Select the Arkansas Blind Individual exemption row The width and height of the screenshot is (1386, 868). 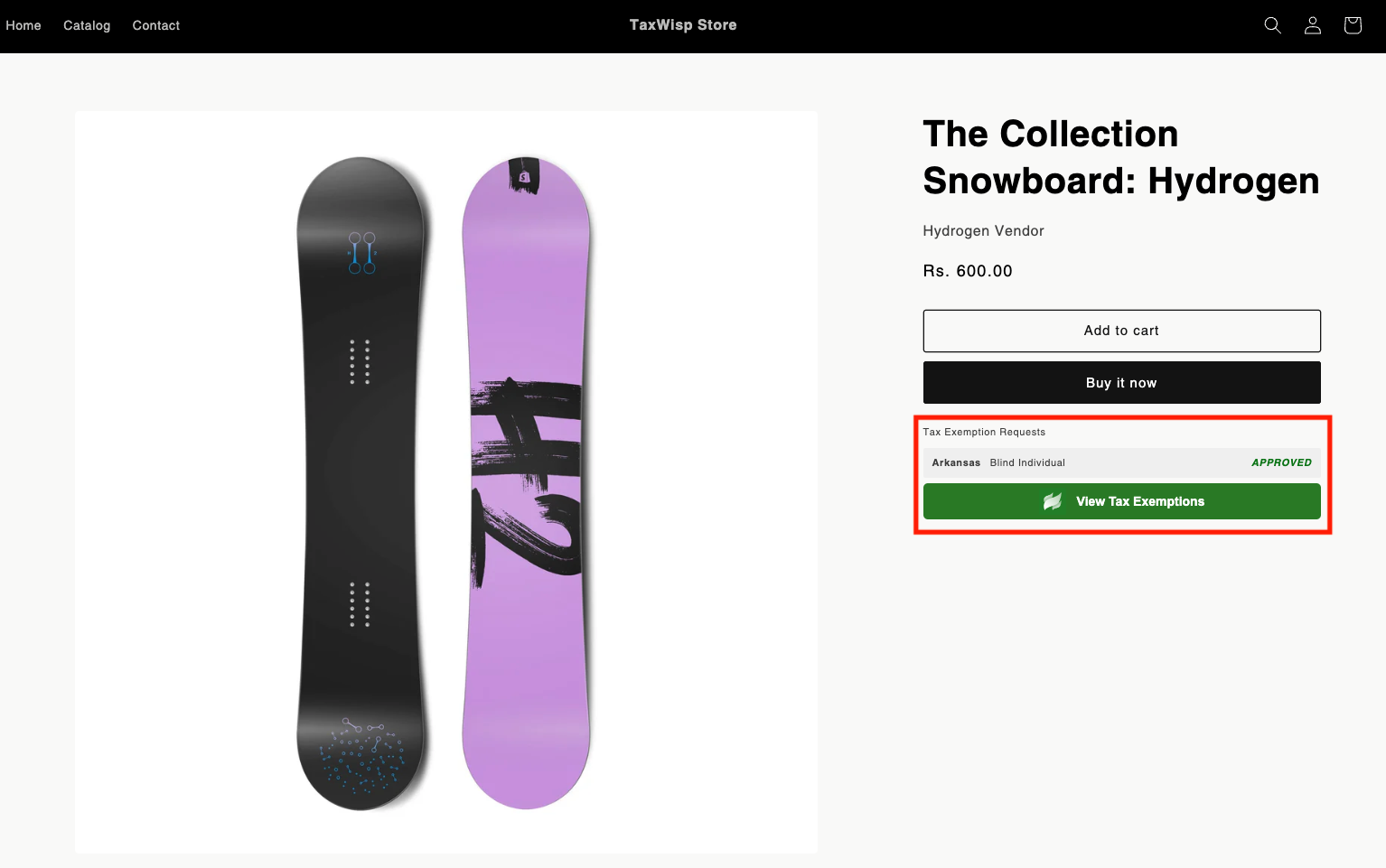(x=1121, y=462)
